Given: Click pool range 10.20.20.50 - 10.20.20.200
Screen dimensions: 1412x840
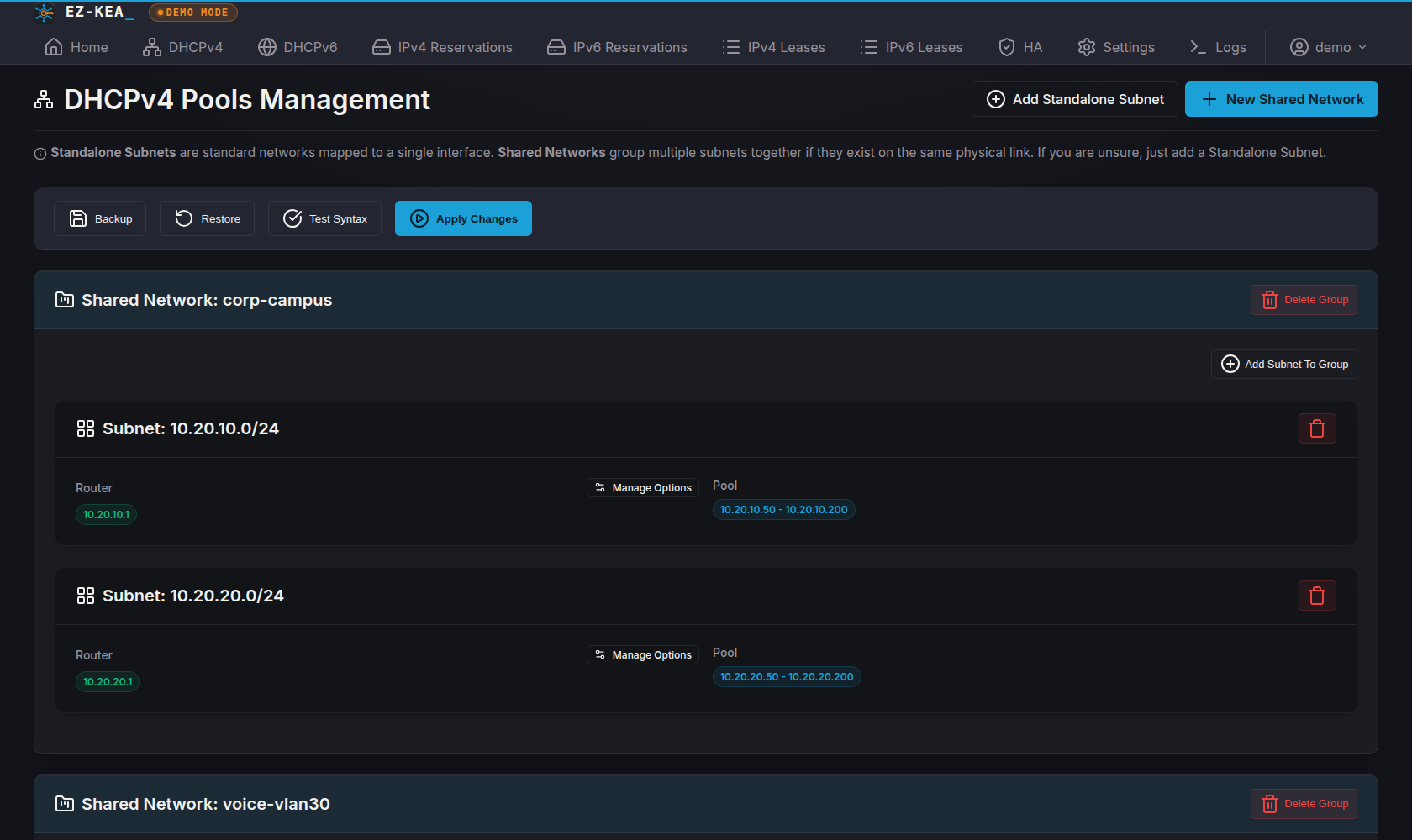Looking at the screenshot, I should tap(787, 676).
